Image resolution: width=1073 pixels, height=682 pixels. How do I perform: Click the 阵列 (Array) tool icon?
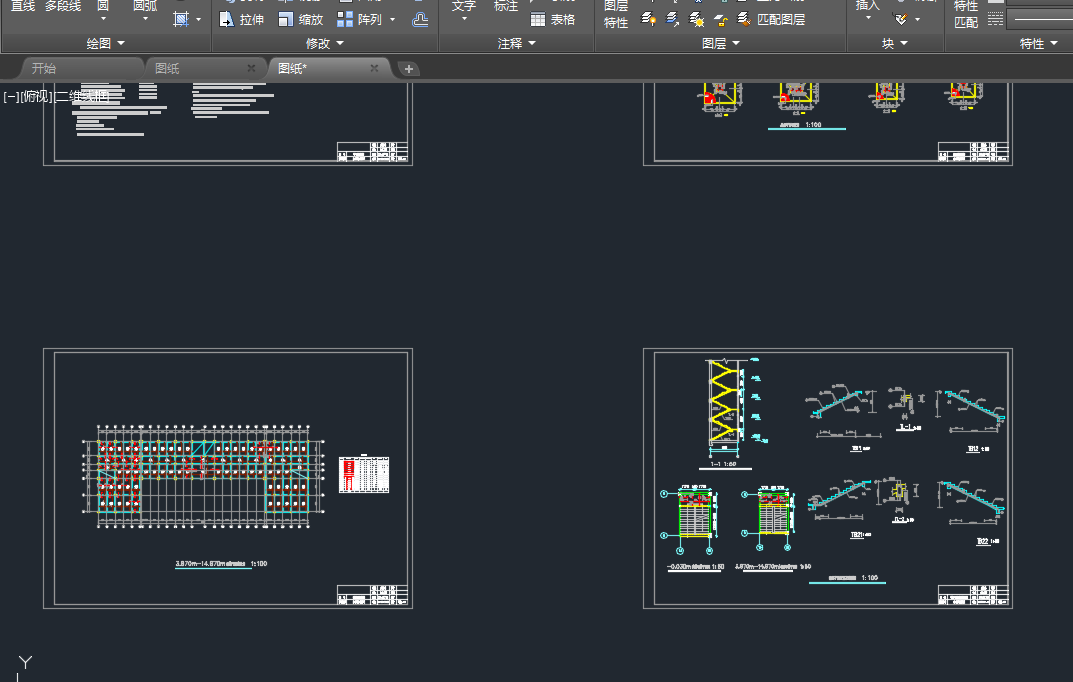coord(346,19)
